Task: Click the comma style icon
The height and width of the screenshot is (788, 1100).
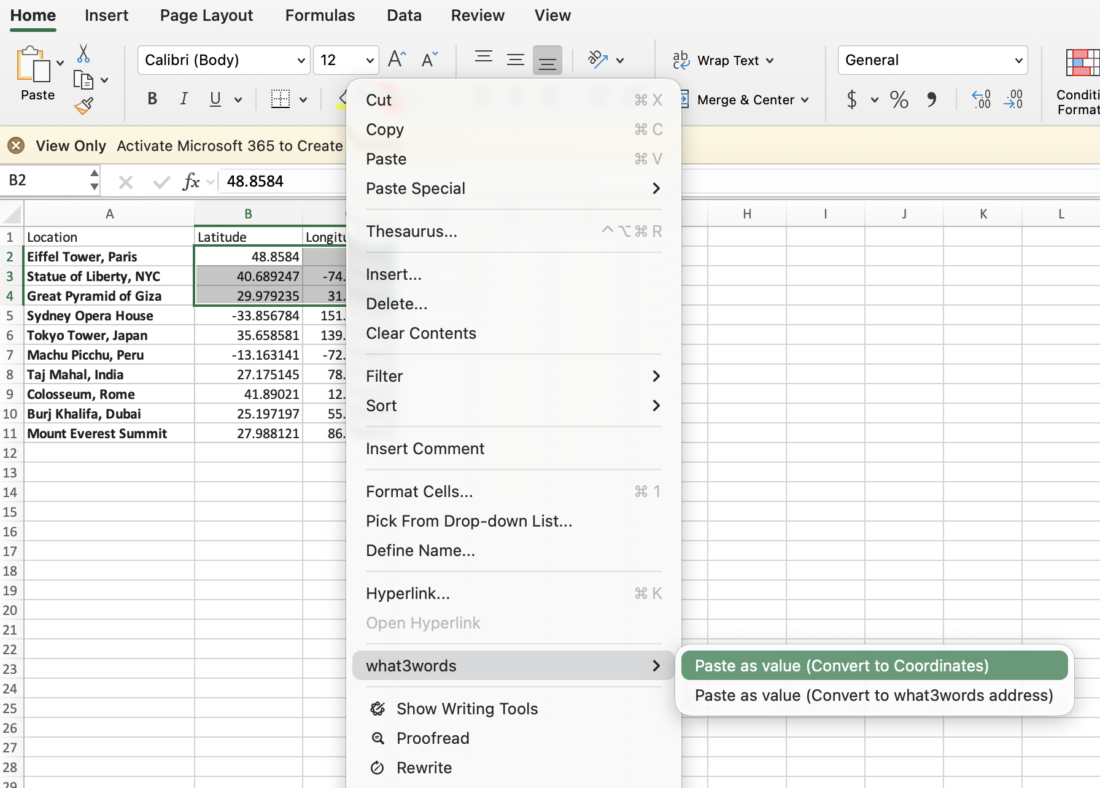Action: click(932, 100)
